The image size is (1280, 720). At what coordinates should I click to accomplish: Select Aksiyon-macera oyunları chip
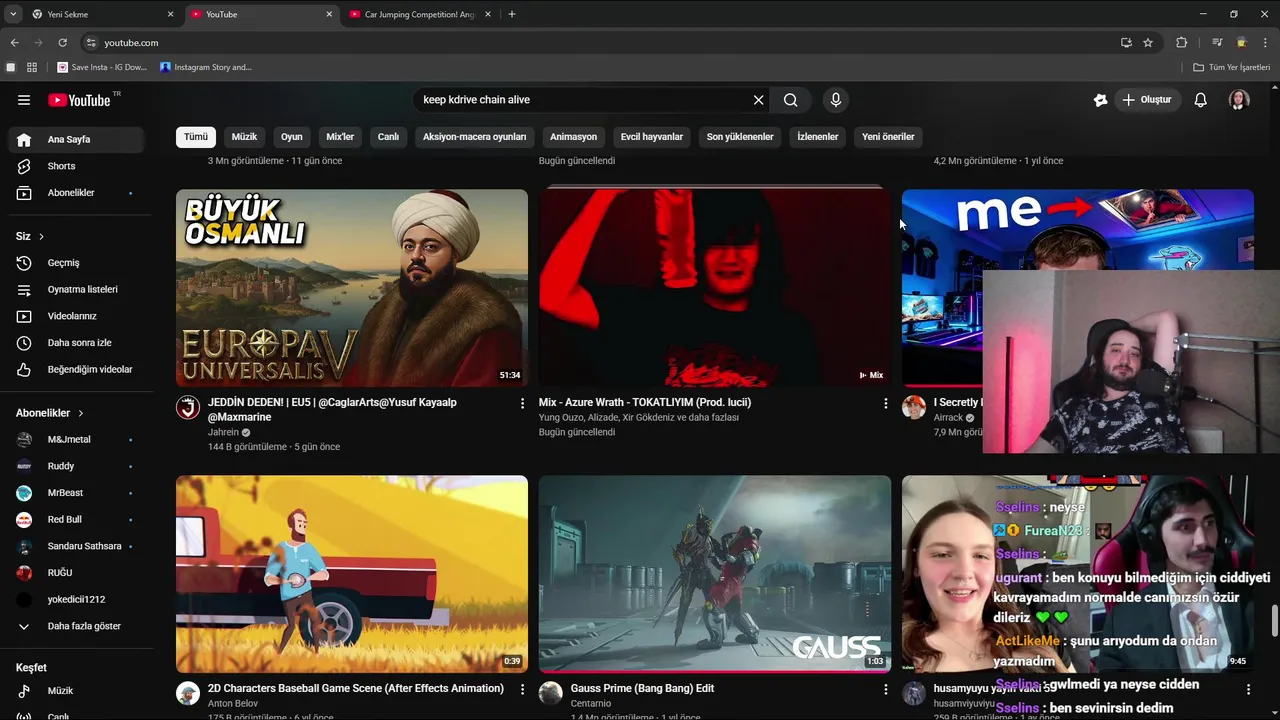[x=475, y=137]
